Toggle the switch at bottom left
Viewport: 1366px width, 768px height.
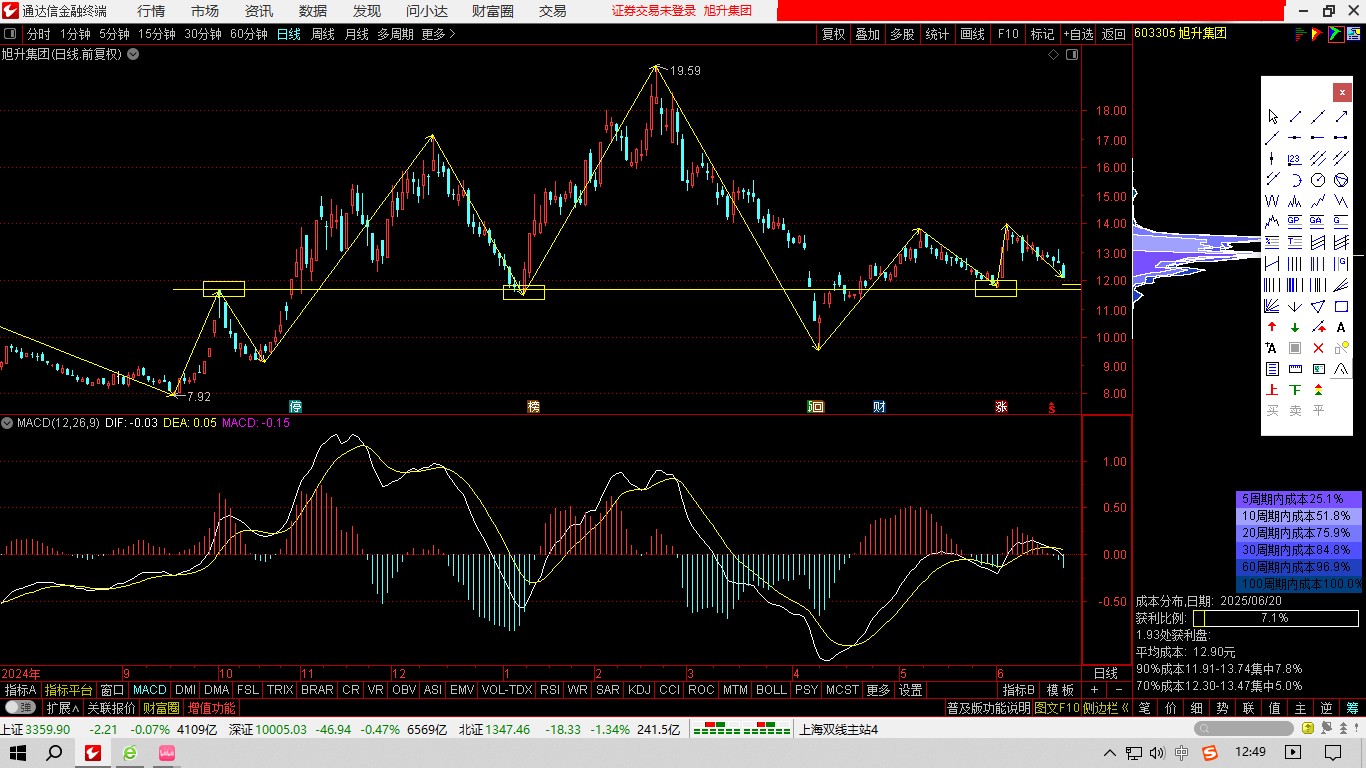tap(19, 708)
